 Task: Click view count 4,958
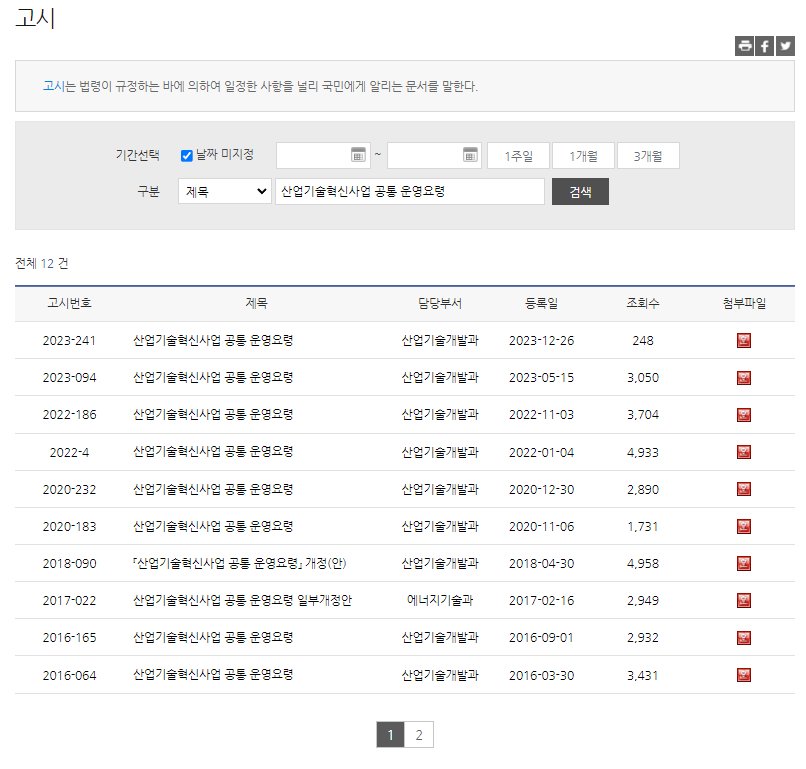[x=643, y=563]
